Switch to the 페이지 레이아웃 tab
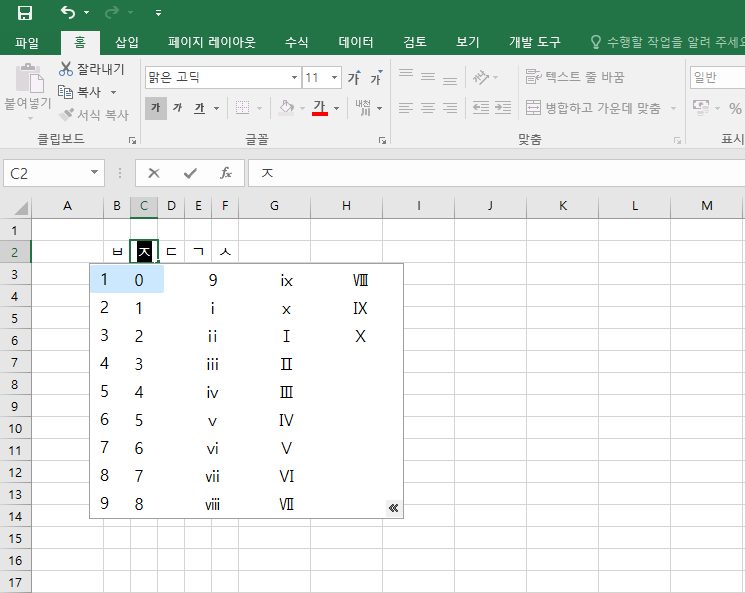Viewport: 745px width, 593px height. [211, 43]
